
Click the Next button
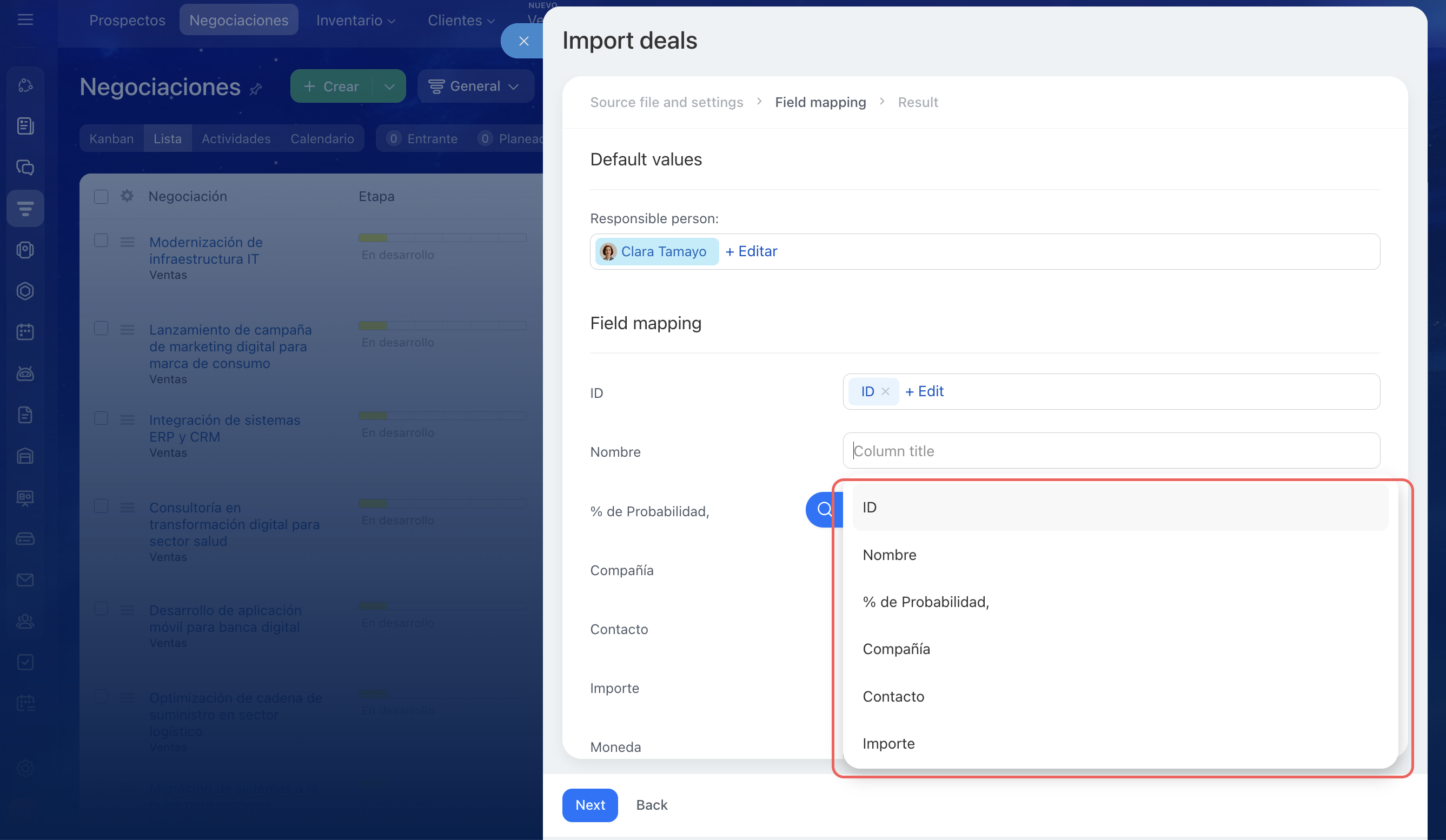pos(589,805)
